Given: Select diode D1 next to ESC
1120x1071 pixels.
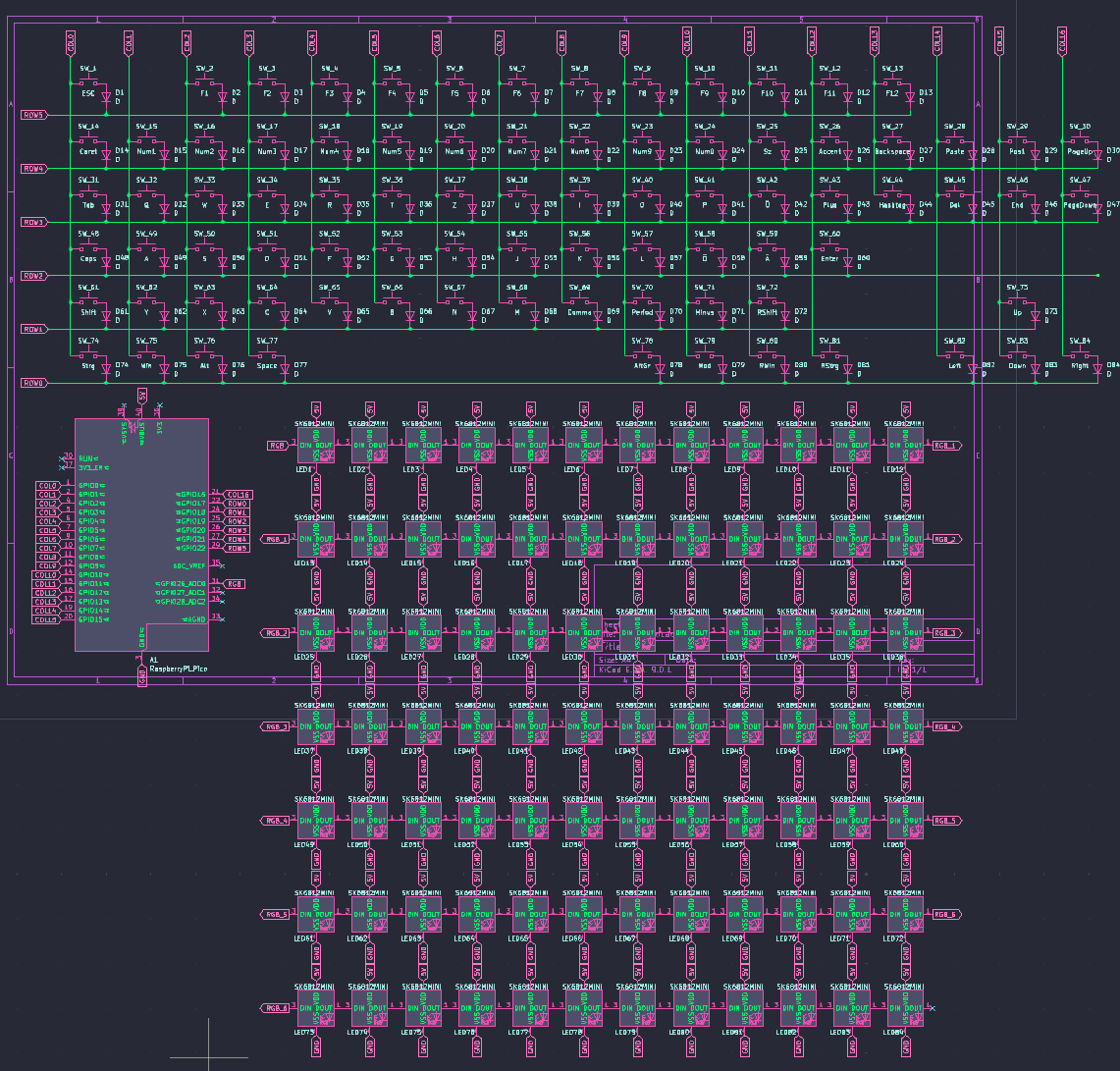Looking at the screenshot, I should (106, 96).
